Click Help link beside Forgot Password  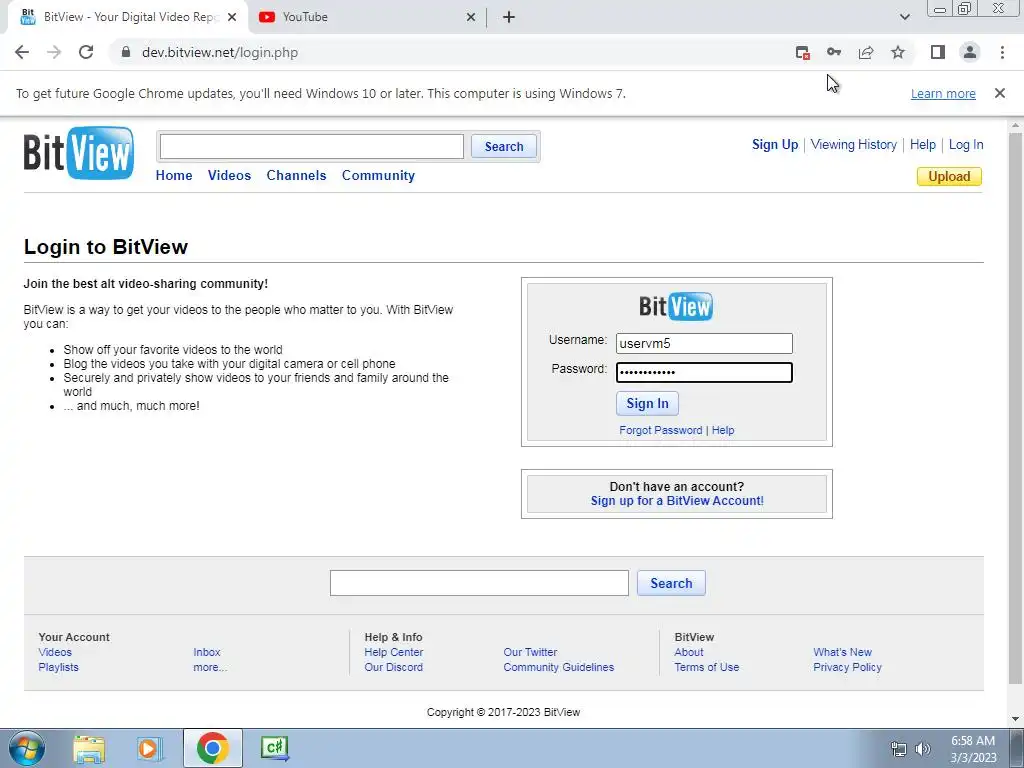[x=723, y=430]
